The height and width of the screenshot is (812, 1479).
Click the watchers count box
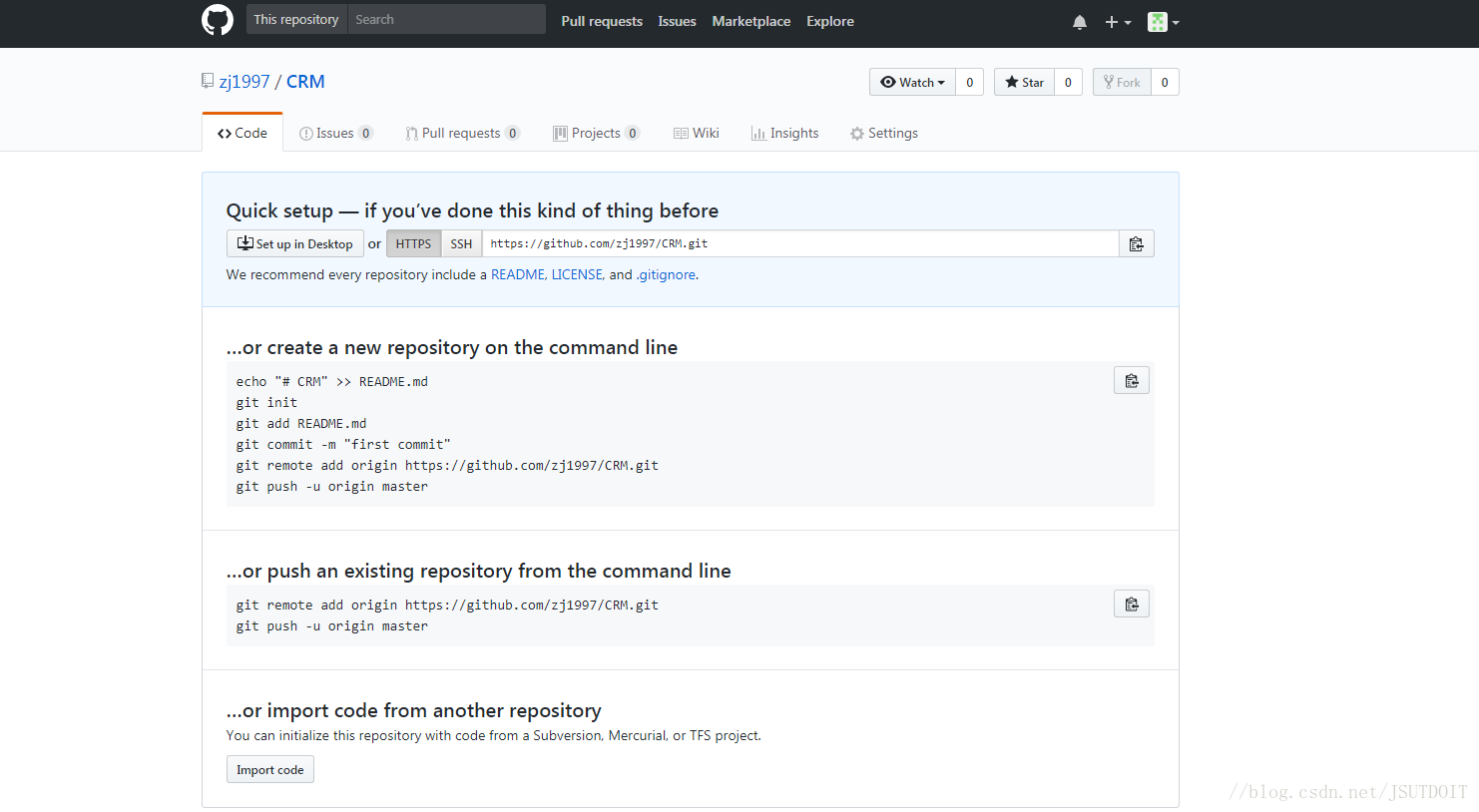click(x=969, y=82)
